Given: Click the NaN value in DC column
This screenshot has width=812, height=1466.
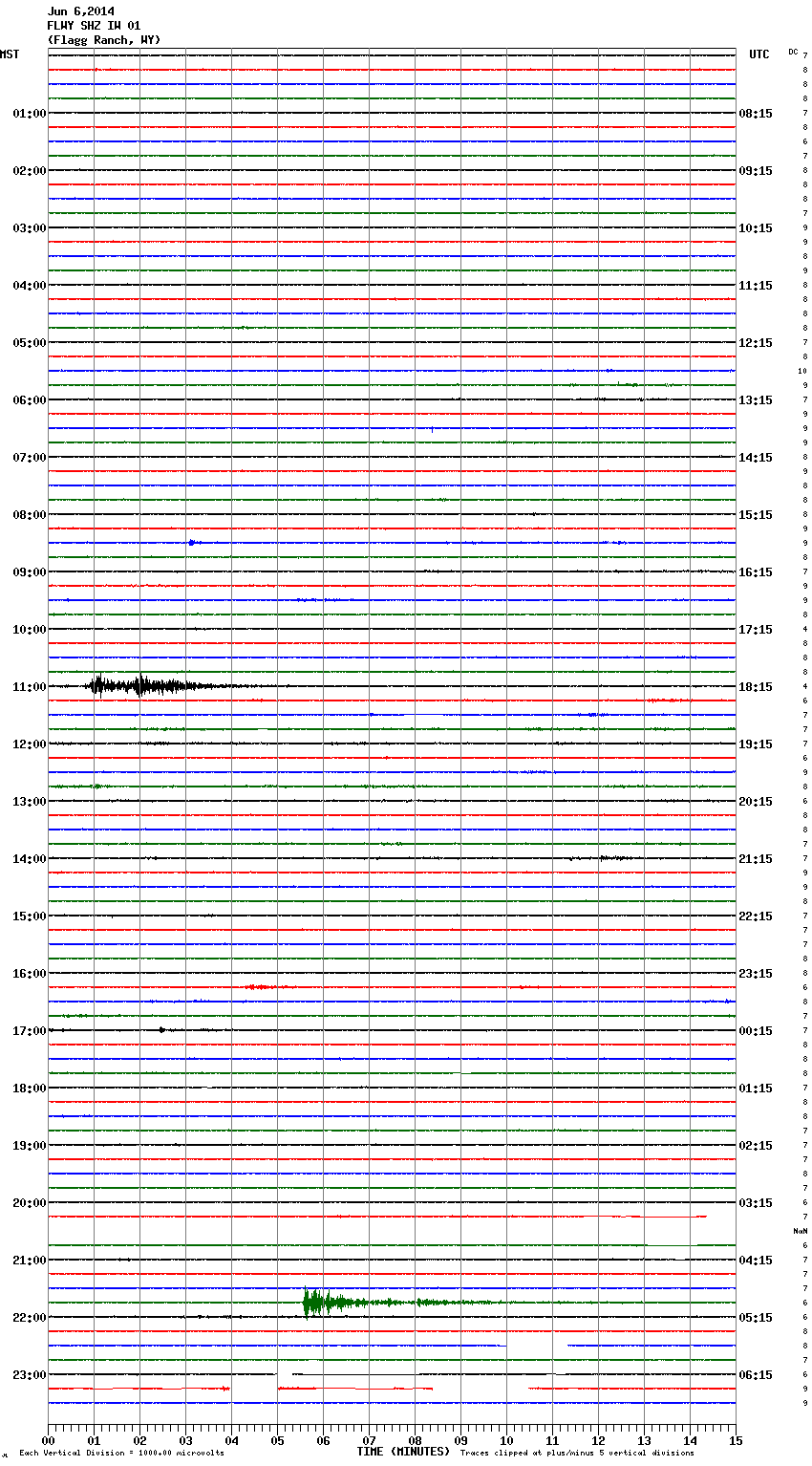Looking at the screenshot, I should click(800, 1231).
